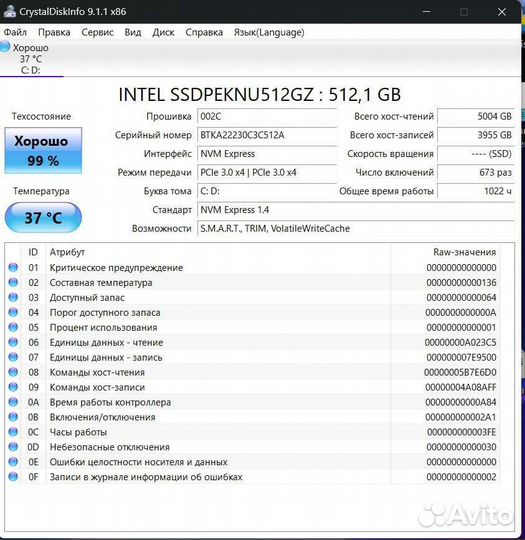Viewport: 525px width, 540px height.
Task: Select the Критическое предупреждение row text
Action: pyautogui.click(x=116, y=268)
